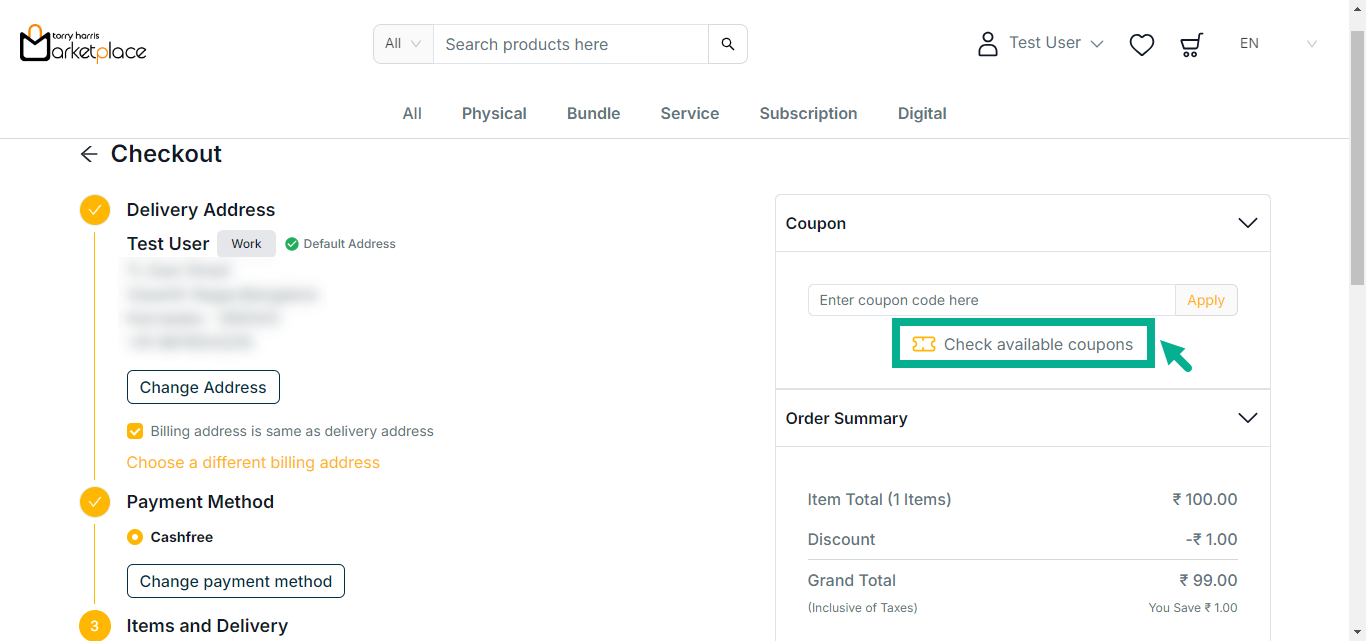
Task: Click the Marketplace logo
Action: (x=83, y=44)
